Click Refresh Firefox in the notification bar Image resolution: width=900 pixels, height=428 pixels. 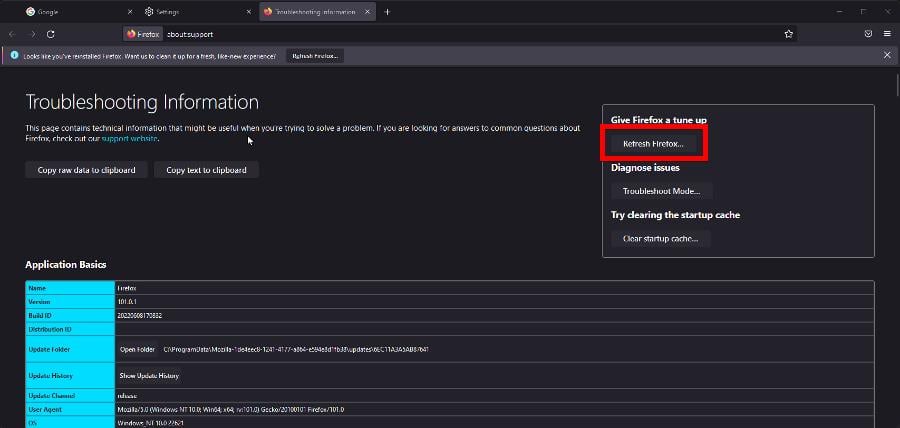[x=315, y=56]
